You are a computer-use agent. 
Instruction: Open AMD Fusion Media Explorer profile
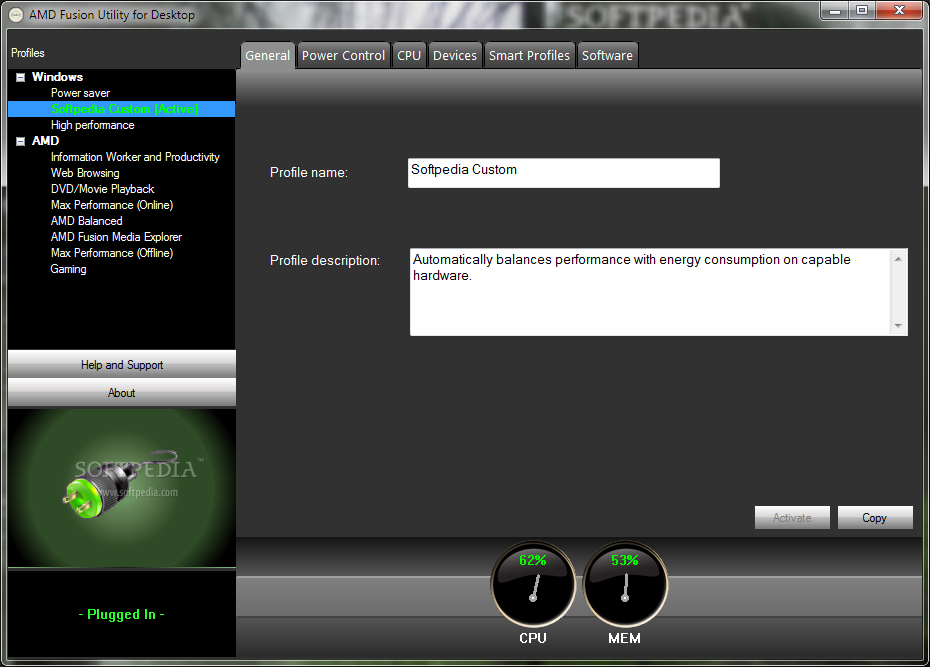pos(116,237)
